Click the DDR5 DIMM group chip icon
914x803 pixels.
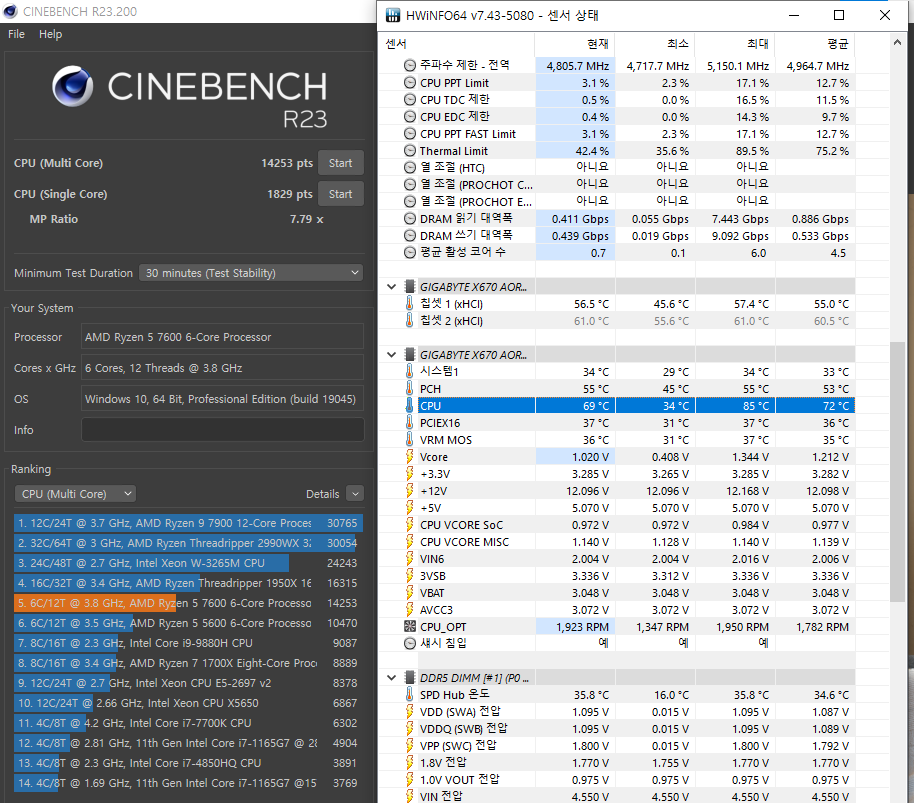point(410,678)
